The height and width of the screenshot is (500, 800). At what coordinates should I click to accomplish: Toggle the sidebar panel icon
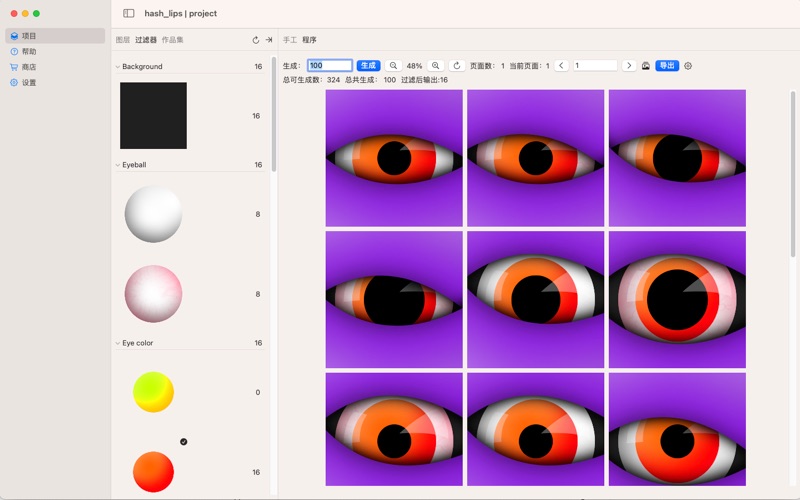pos(129,14)
